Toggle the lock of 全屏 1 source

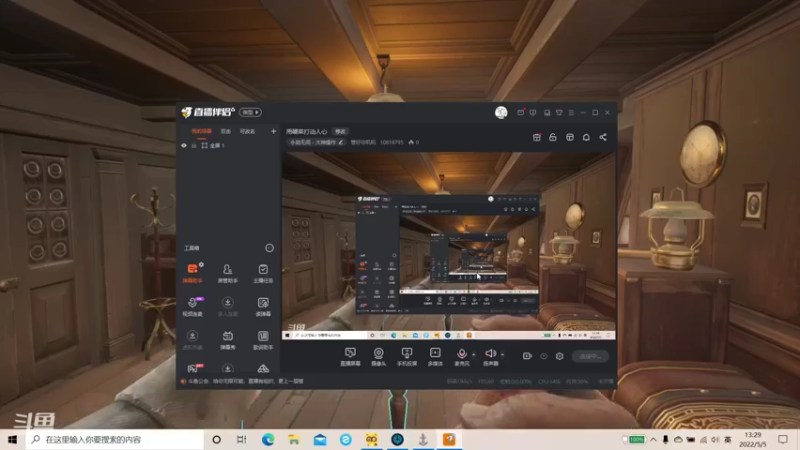tap(194, 145)
